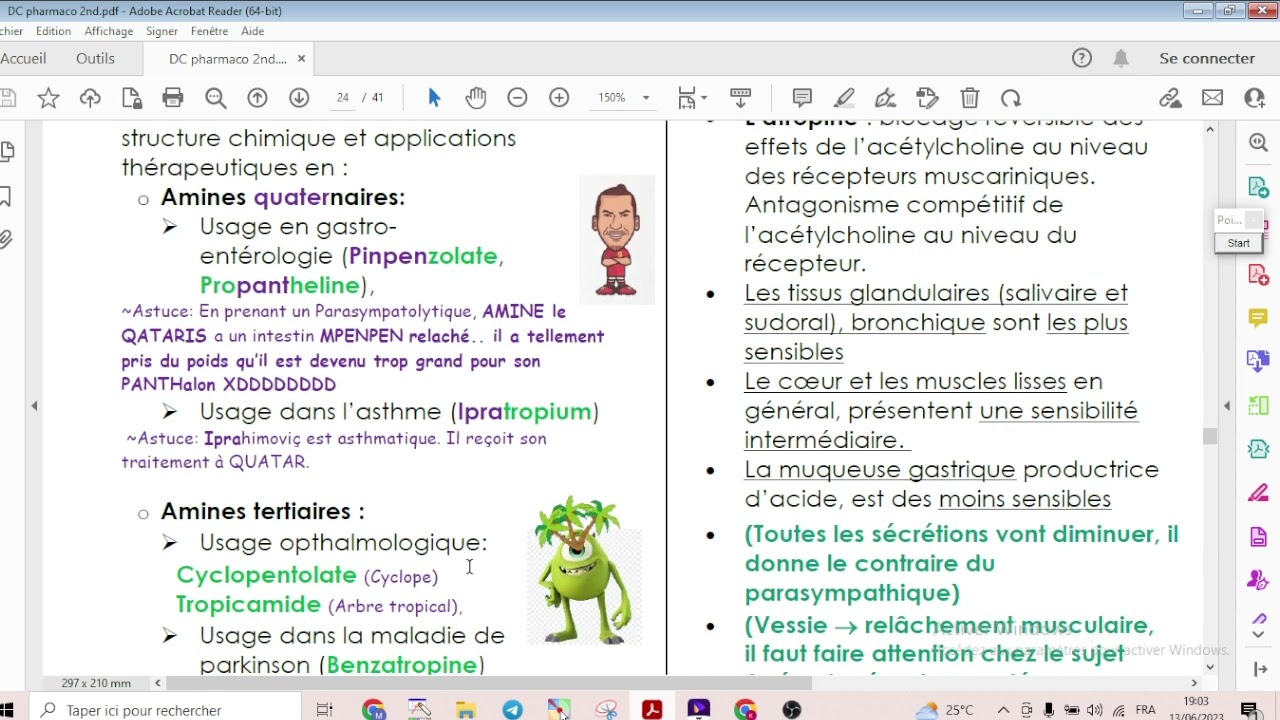Open the yellow Comment tool in right pane
Viewport: 1280px width, 720px height.
(1258, 318)
